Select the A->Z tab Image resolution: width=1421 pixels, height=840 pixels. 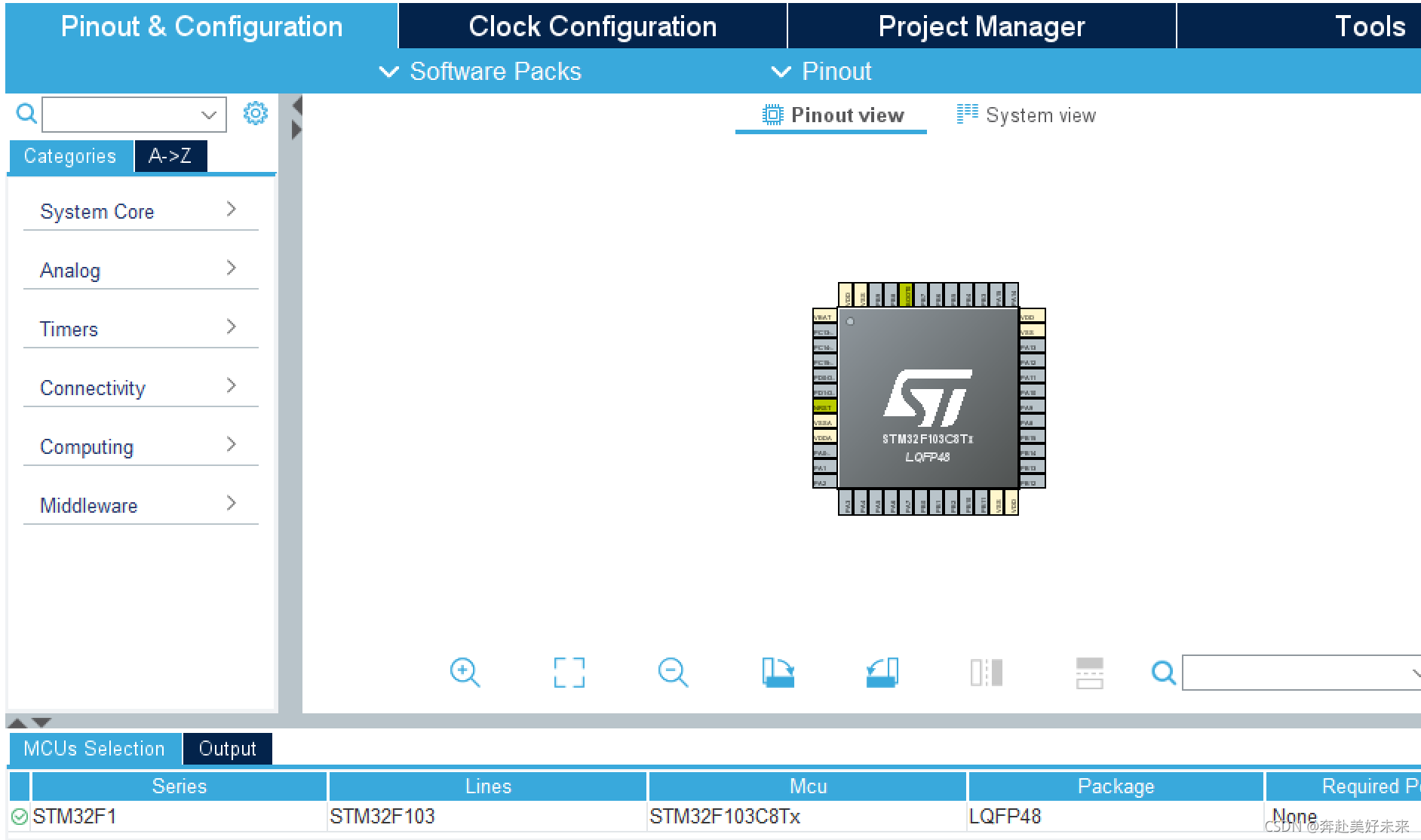170,156
